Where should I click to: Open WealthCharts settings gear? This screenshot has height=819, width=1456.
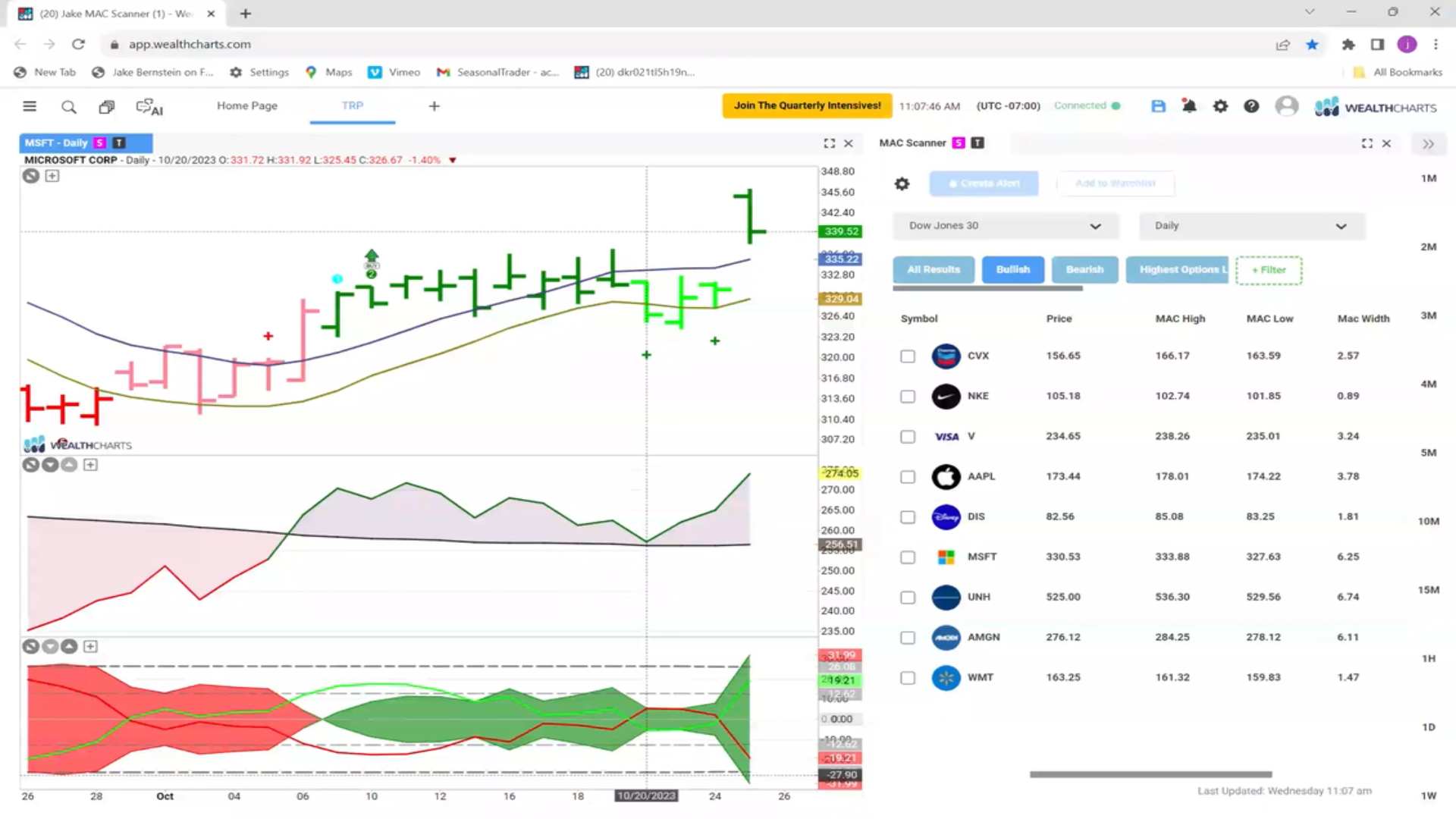coord(1220,106)
